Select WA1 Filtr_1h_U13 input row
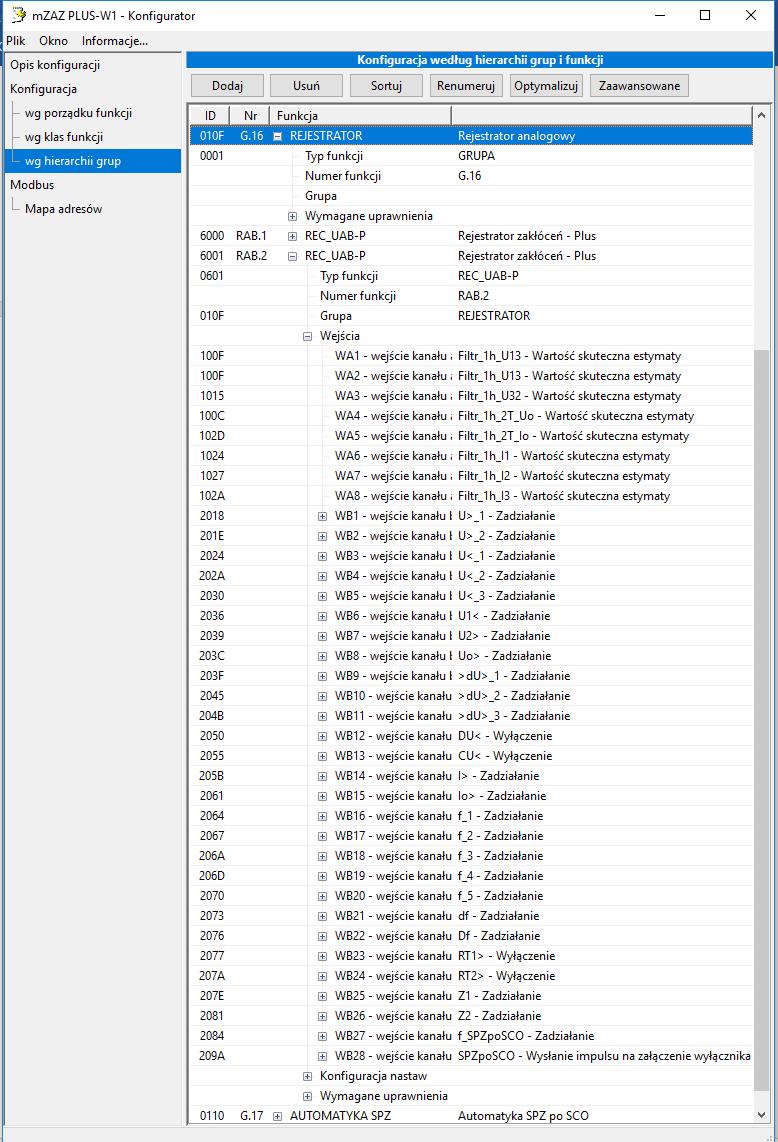Screen dimensions: 778x1142 coord(471,356)
